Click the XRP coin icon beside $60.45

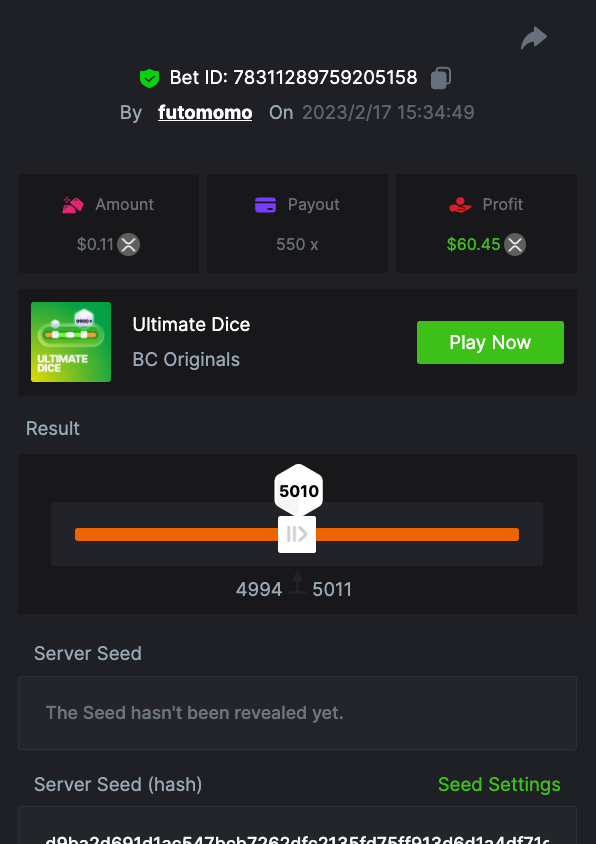coord(515,245)
